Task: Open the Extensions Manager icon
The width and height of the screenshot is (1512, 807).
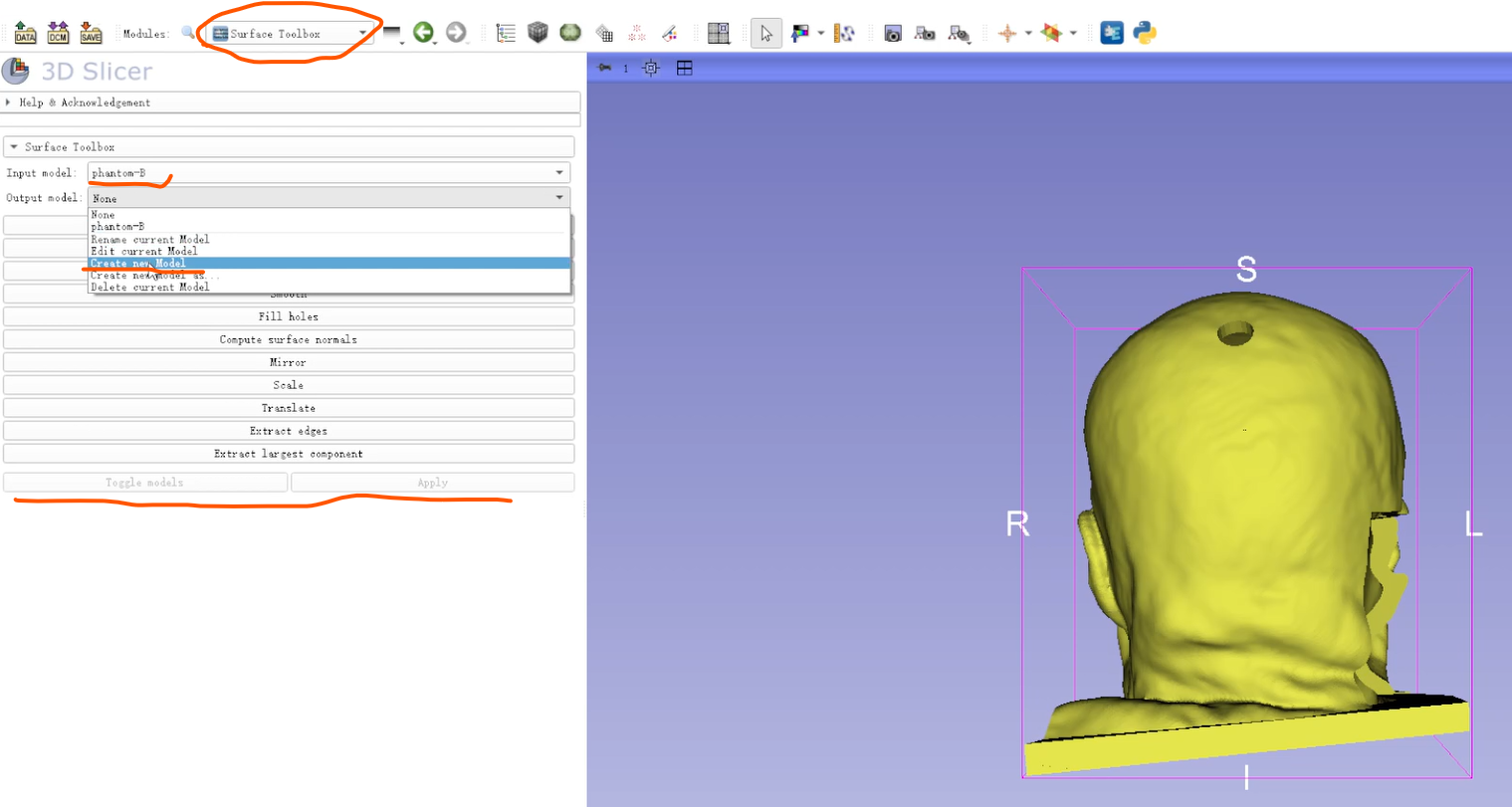Action: 1112,33
